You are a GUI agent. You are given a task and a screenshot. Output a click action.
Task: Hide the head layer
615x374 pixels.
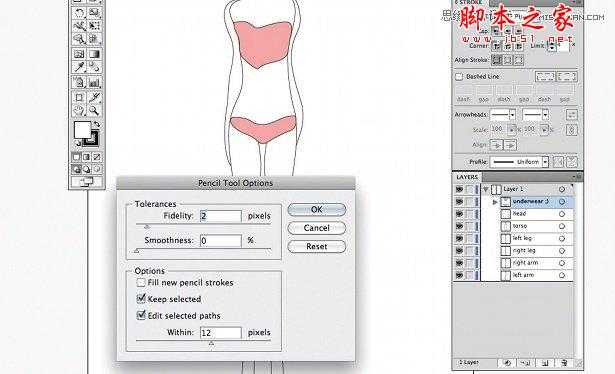click(459, 214)
